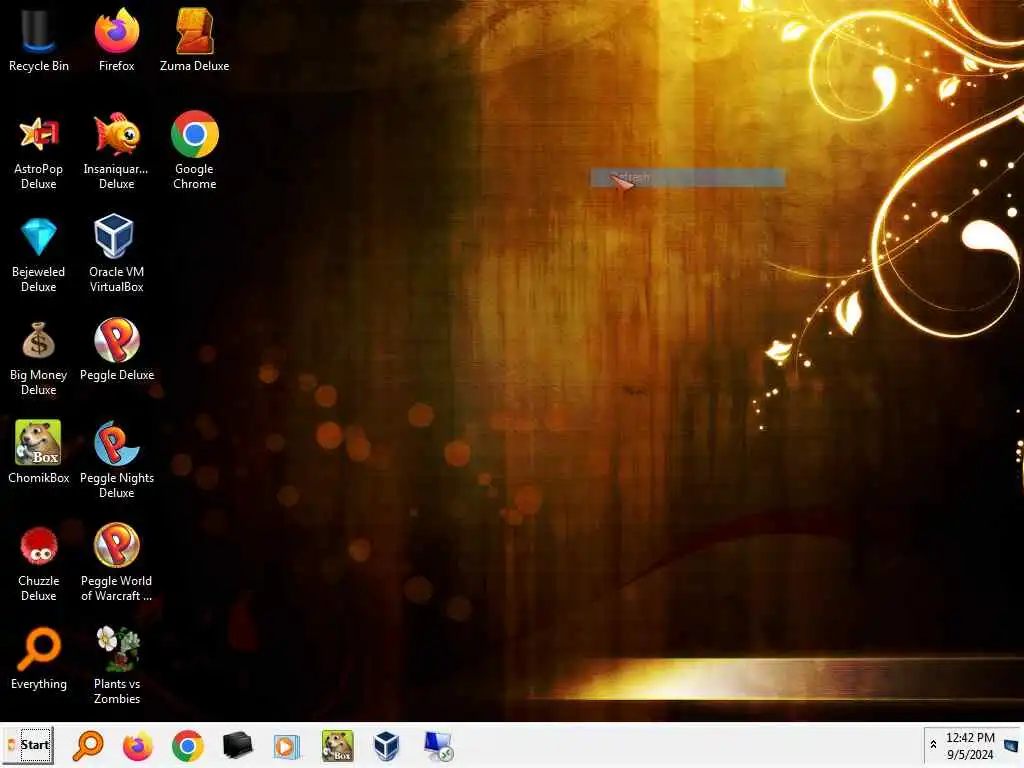Select the Bejeweled Deluxe diamond icon

point(39,255)
